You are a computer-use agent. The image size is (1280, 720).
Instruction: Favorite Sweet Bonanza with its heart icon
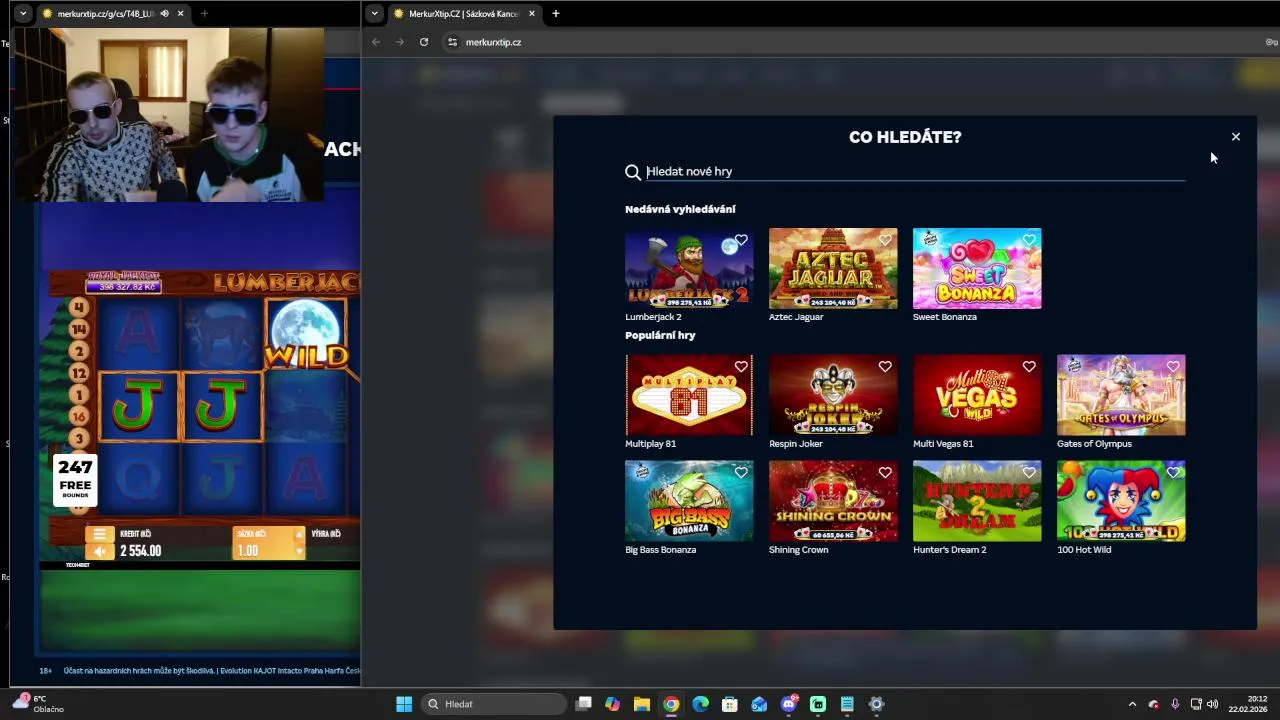pyautogui.click(x=1029, y=240)
